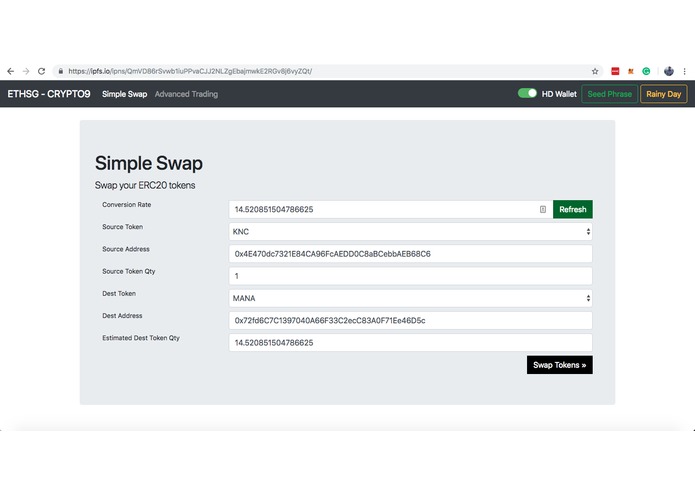This screenshot has height=494, width=695.
Task: Click the Seed Phrase button
Action: pos(609,94)
